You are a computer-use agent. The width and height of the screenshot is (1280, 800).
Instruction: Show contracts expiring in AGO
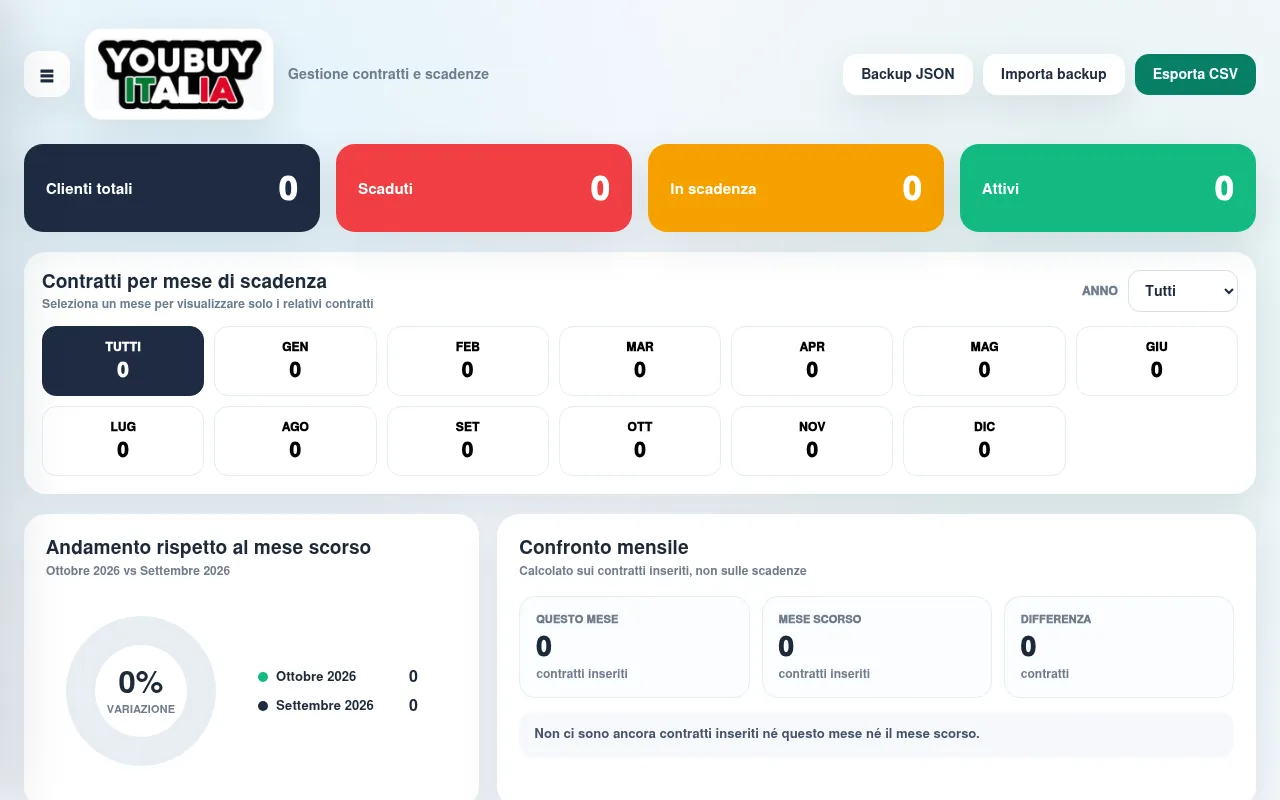tap(295, 441)
